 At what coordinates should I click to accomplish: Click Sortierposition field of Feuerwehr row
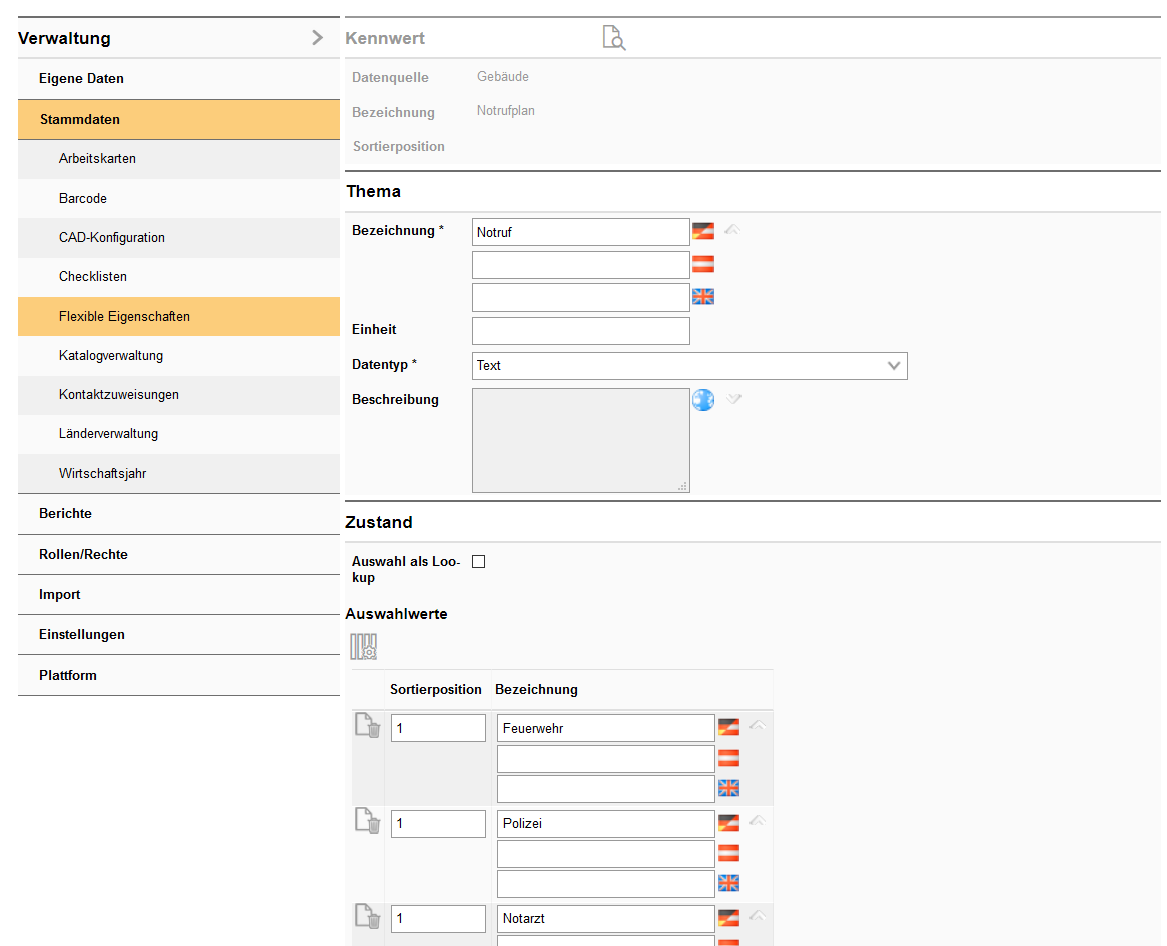(438, 728)
